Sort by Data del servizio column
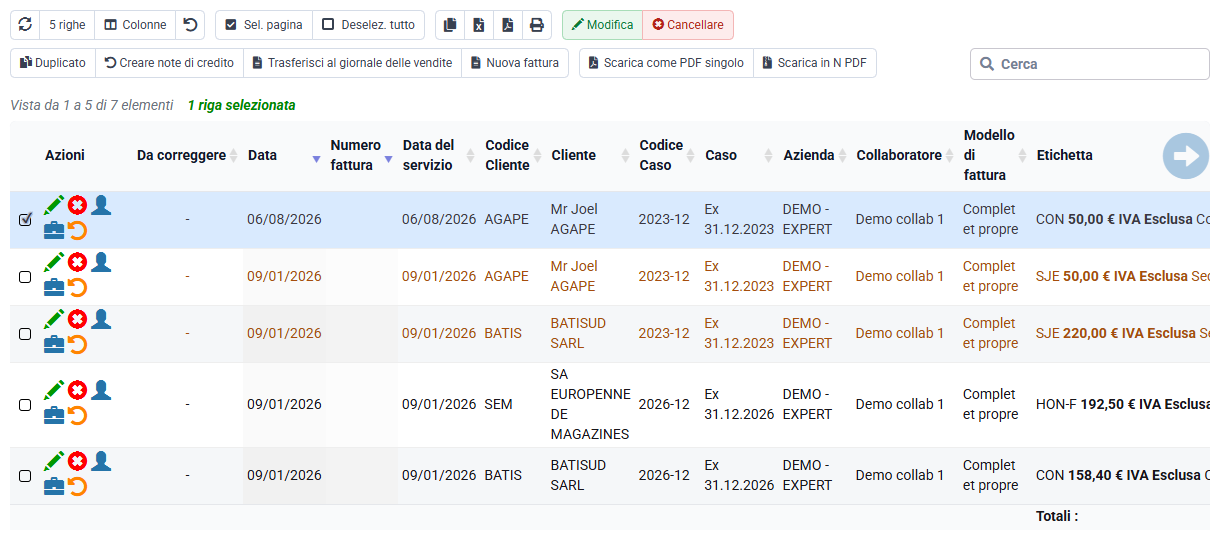The height and width of the screenshot is (550, 1220). pyautogui.click(x=438, y=156)
